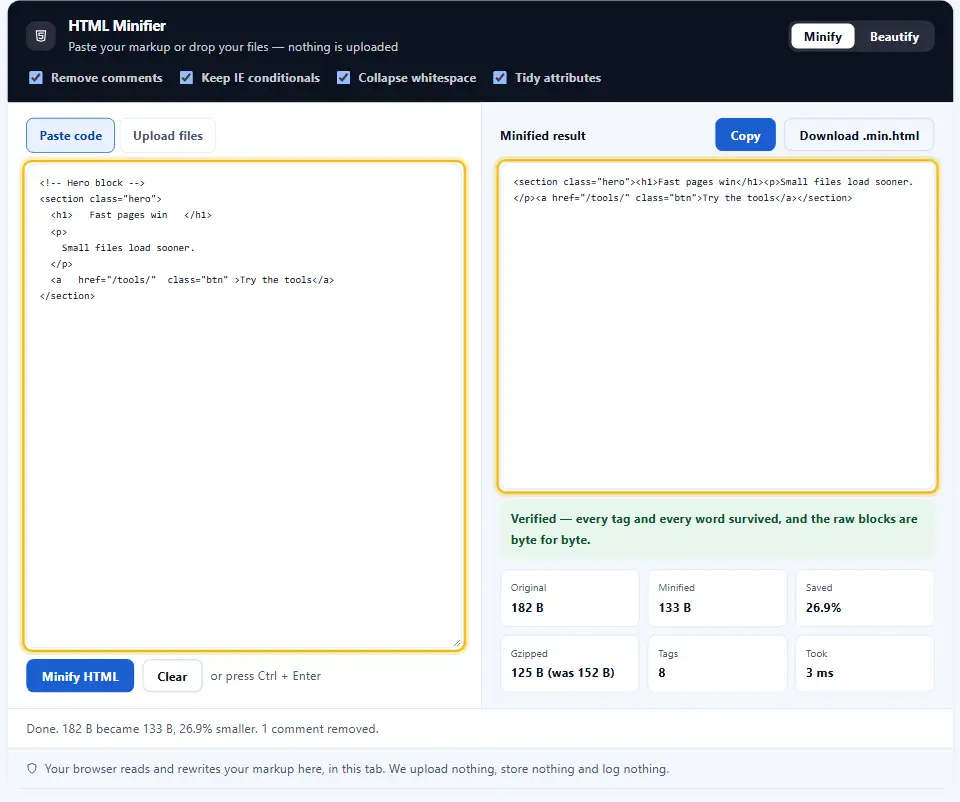Select the Minified 133 B stat card
The height and width of the screenshot is (802, 960).
click(x=717, y=598)
